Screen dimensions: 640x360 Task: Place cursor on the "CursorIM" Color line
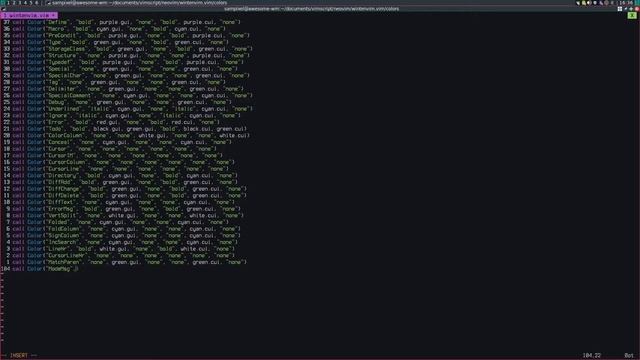(x=118, y=156)
